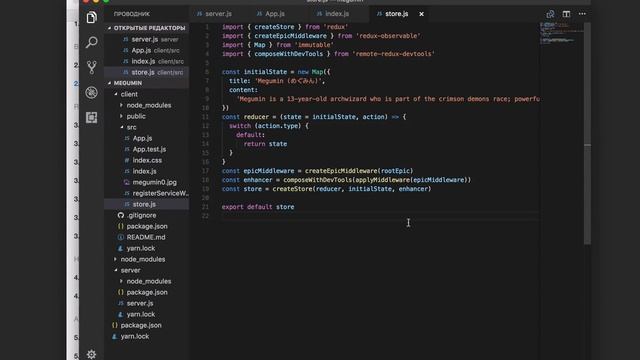This screenshot has width=640, height=360.
Task: Open server.js inside server folder
Action: point(147,304)
